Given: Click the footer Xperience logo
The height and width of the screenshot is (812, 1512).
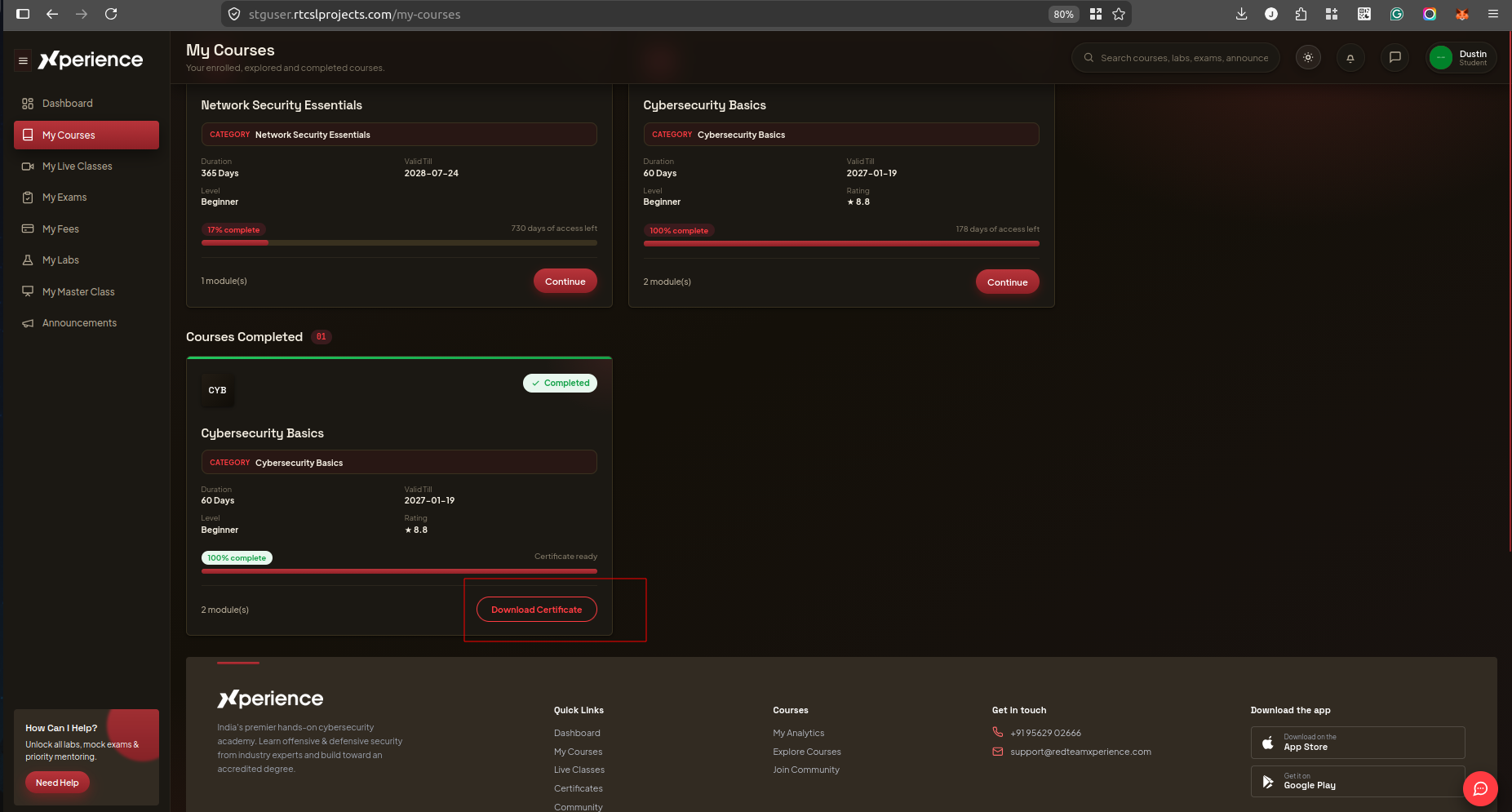Looking at the screenshot, I should pos(270,699).
